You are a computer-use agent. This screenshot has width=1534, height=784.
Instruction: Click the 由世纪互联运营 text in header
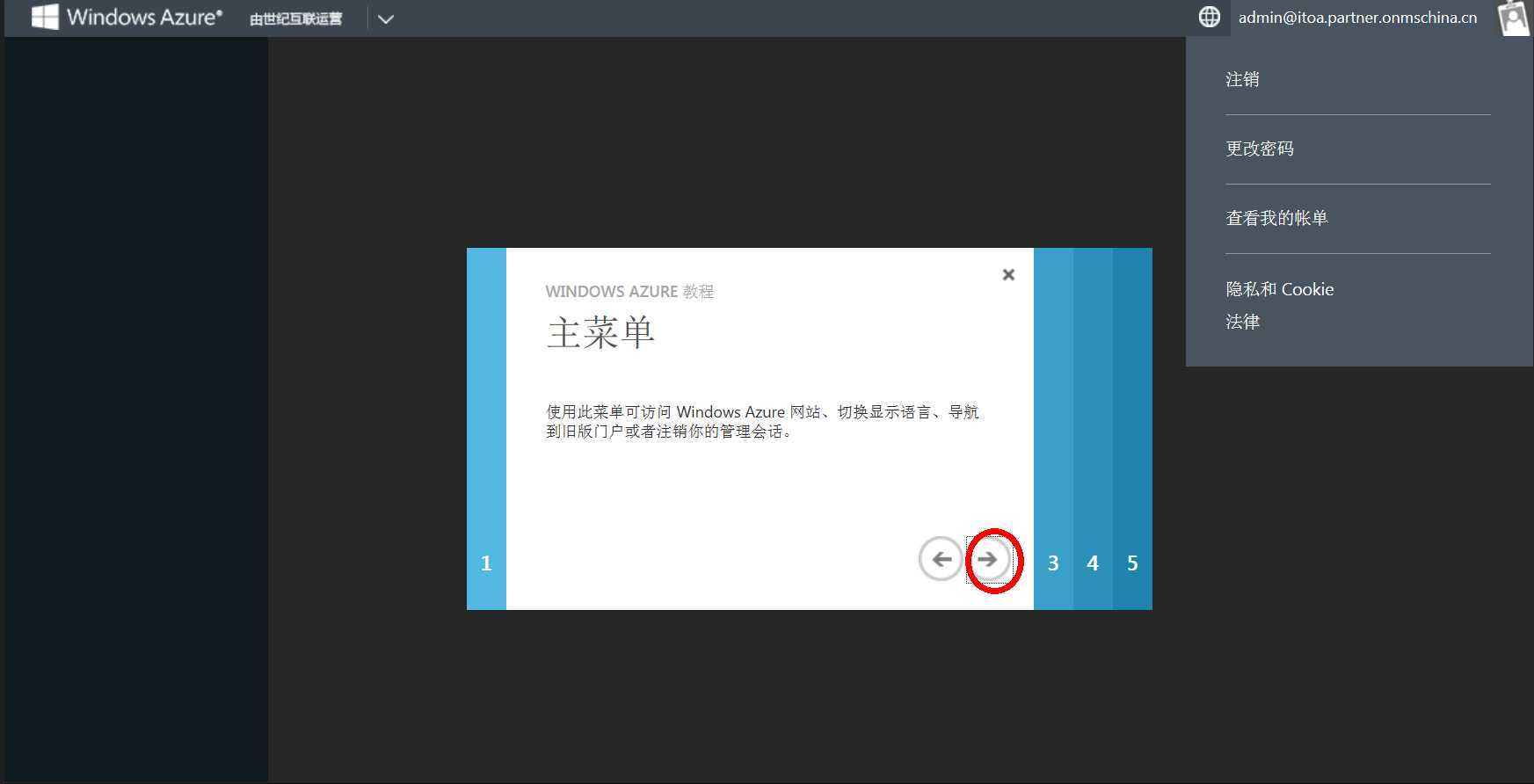click(x=296, y=18)
